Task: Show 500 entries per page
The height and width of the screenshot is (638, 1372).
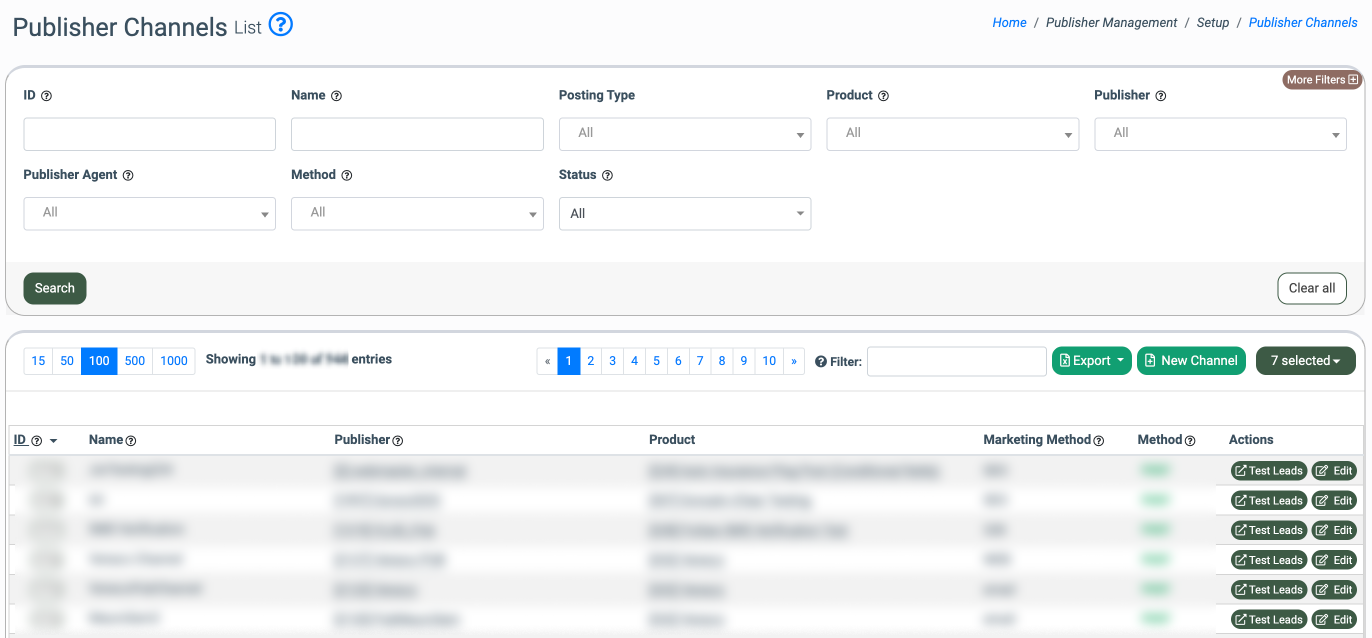Action: (135, 361)
